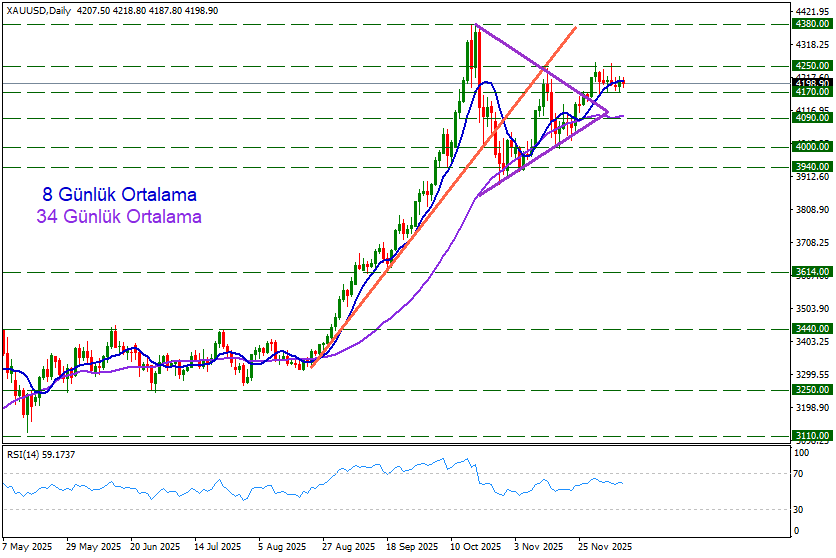Click the 7 May 2025 date label
836x558 pixels.
click(30, 548)
